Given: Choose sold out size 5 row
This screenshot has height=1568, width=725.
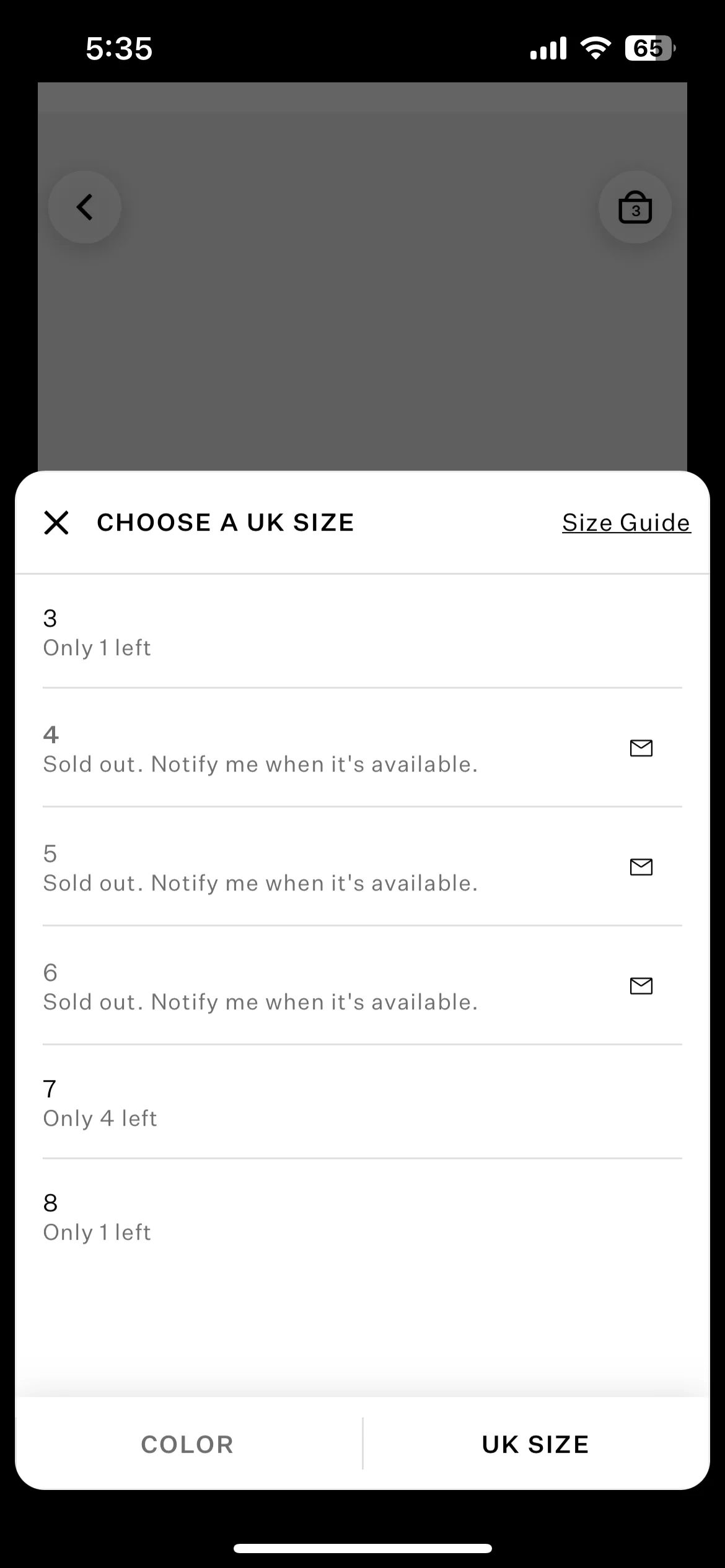Looking at the screenshot, I should tap(362, 866).
